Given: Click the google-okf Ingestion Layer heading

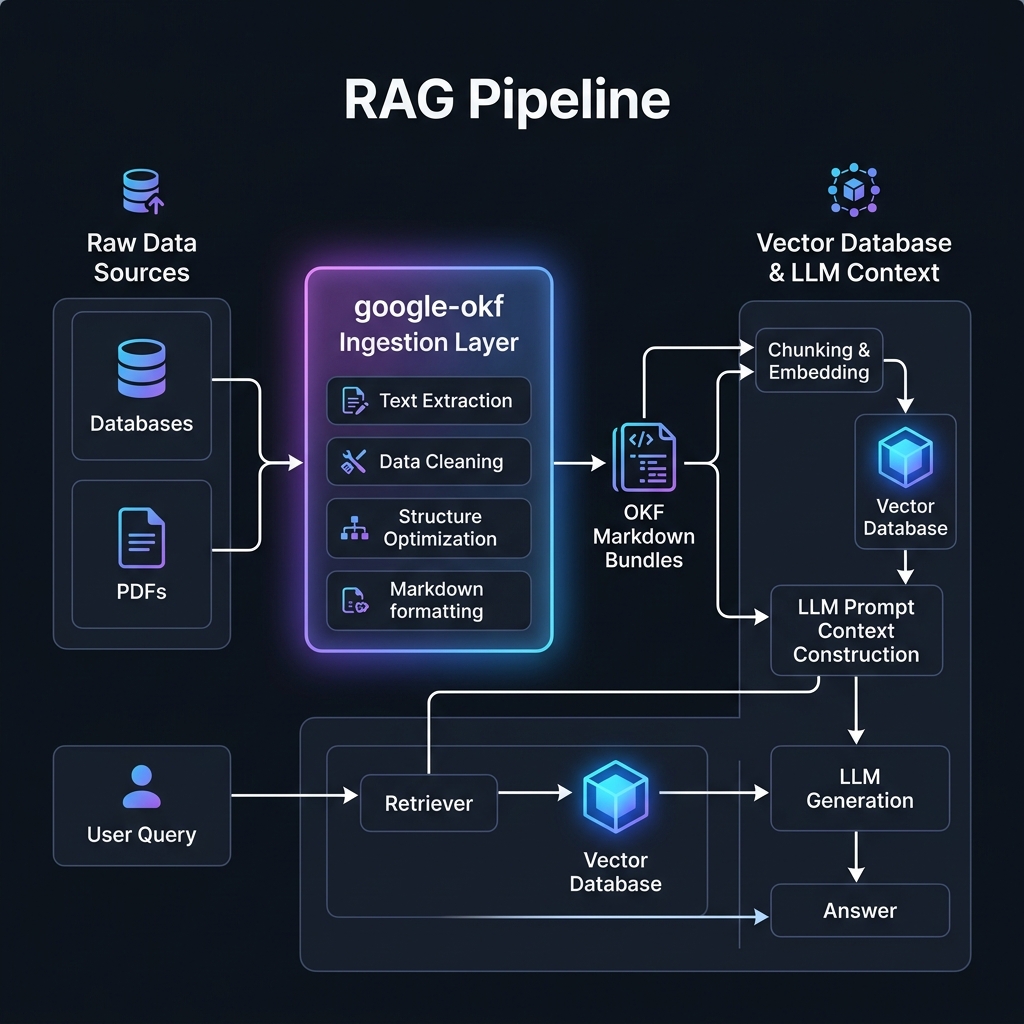Looking at the screenshot, I should tap(428, 324).
